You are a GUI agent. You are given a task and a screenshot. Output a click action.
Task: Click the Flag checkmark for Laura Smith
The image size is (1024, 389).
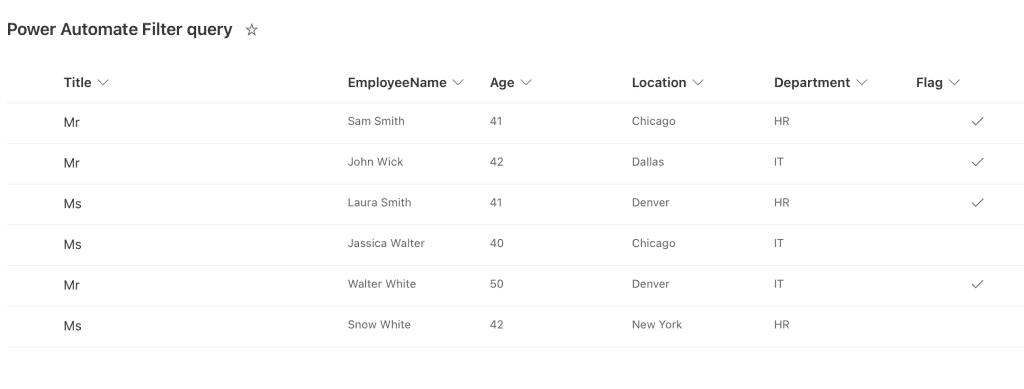(x=977, y=203)
